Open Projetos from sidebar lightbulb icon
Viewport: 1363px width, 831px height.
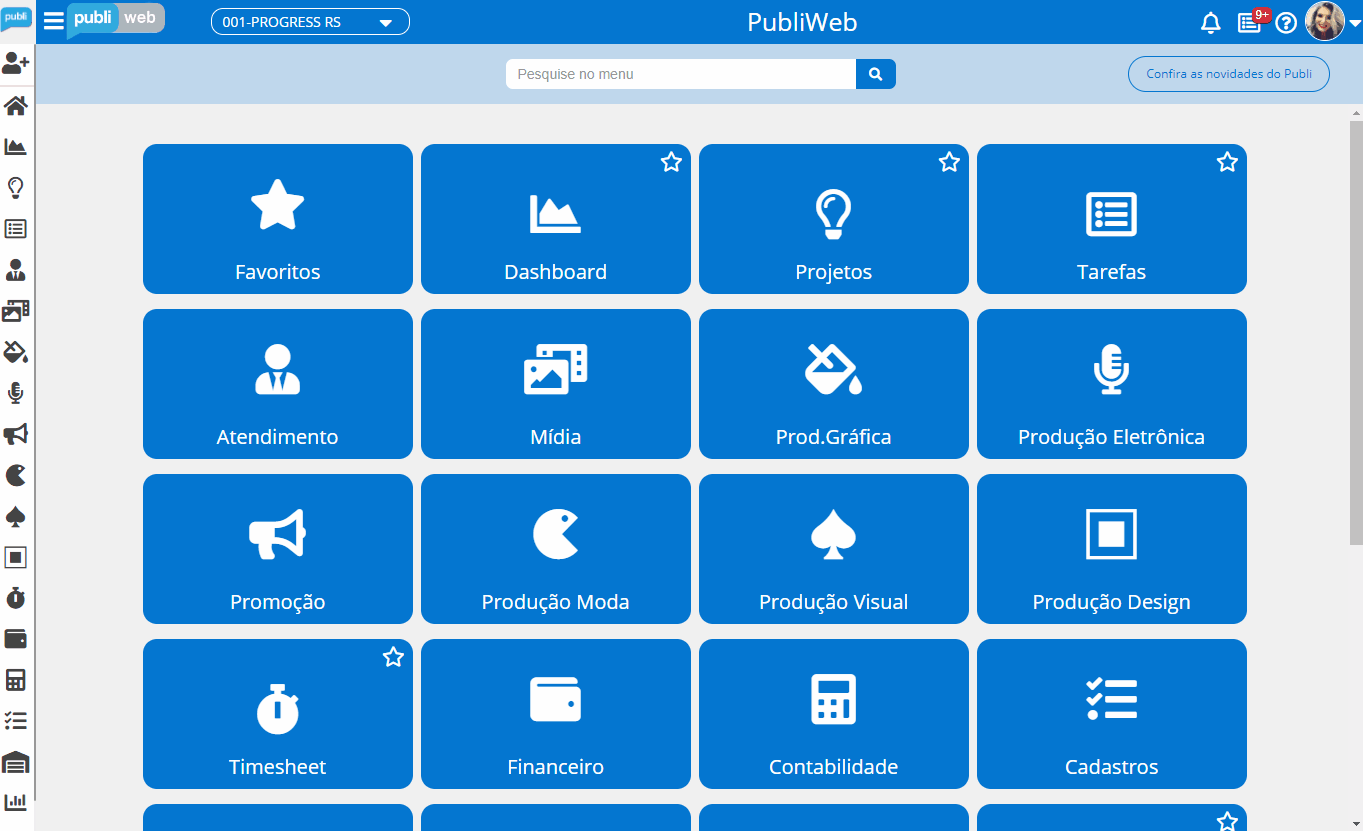tap(16, 187)
